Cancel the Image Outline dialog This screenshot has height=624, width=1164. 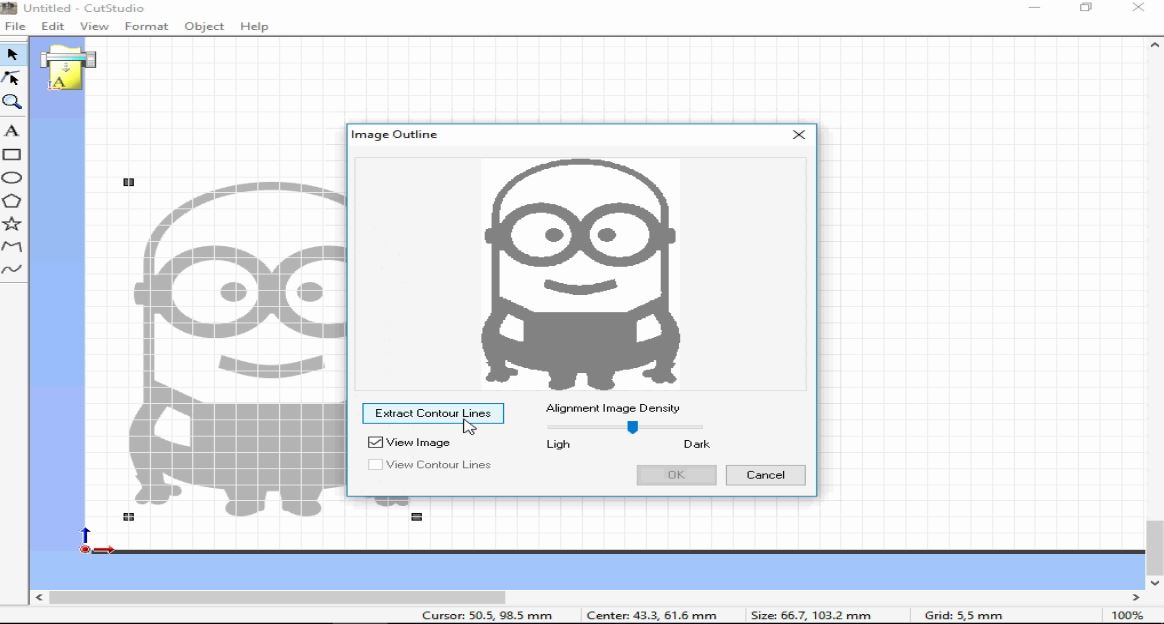click(x=765, y=475)
